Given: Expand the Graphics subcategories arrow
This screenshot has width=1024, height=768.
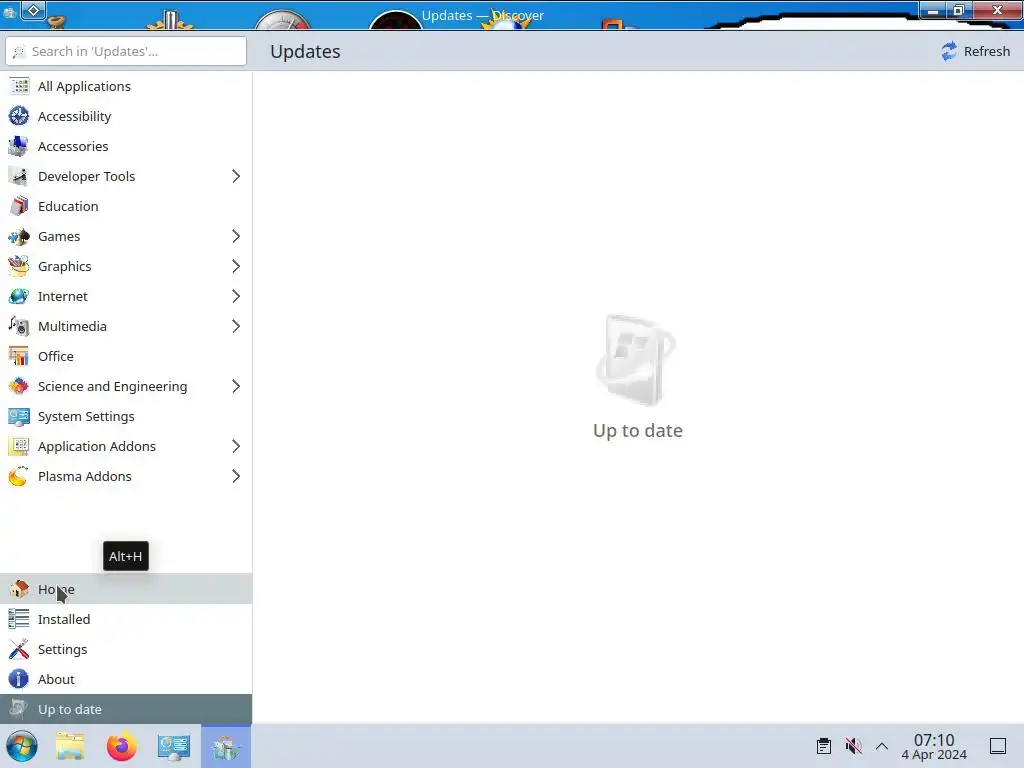Looking at the screenshot, I should point(236,266).
